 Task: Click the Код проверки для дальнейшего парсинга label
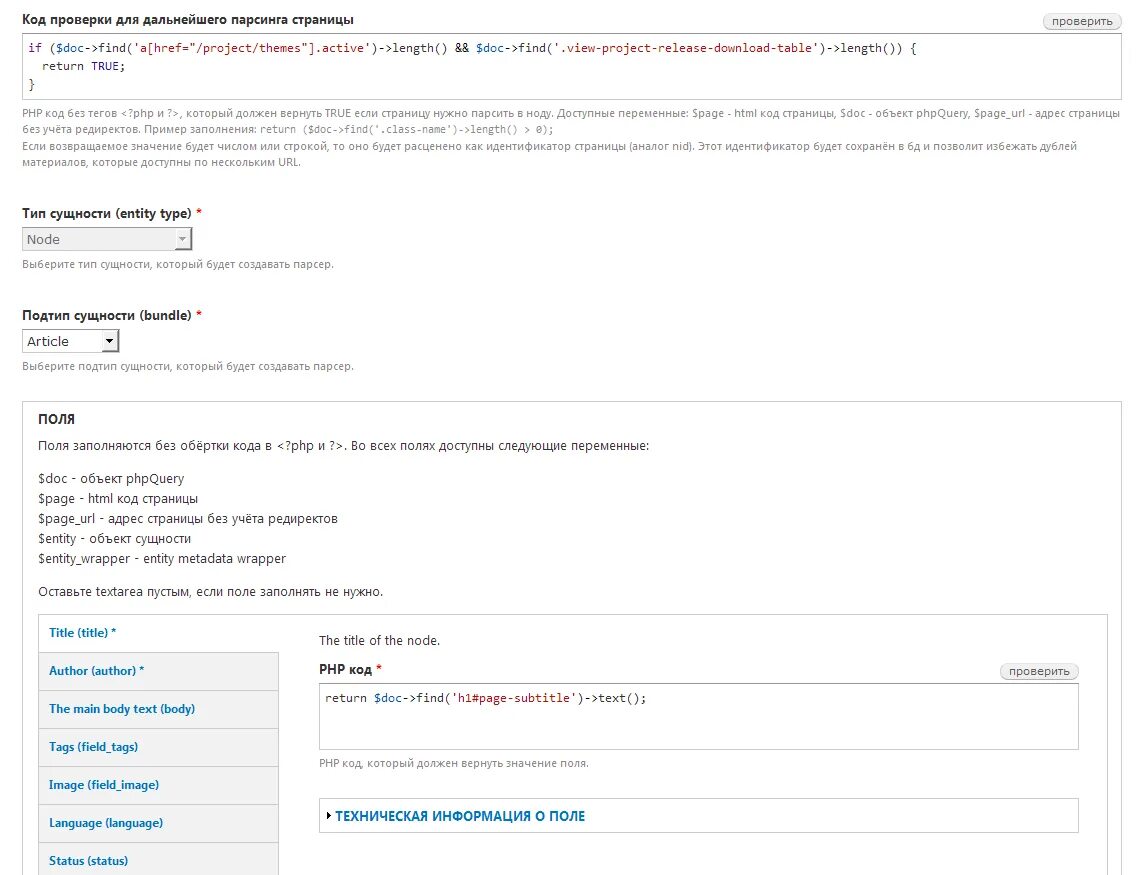pos(188,20)
